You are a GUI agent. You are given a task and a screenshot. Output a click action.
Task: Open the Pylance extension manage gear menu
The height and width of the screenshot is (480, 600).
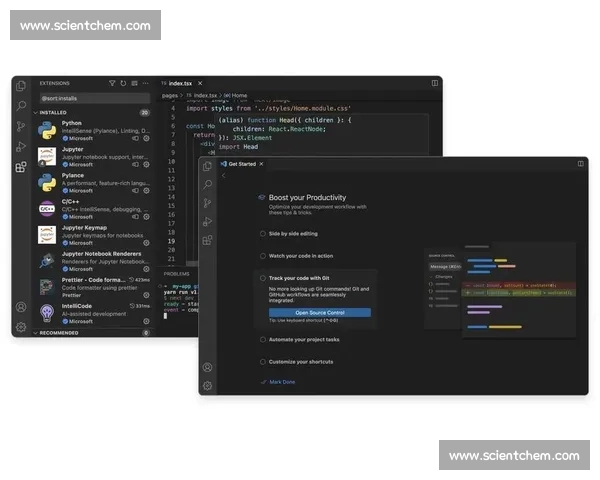146,190
